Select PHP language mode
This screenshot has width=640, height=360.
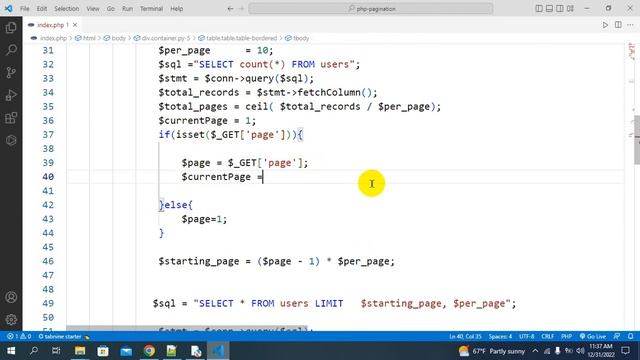pos(566,336)
